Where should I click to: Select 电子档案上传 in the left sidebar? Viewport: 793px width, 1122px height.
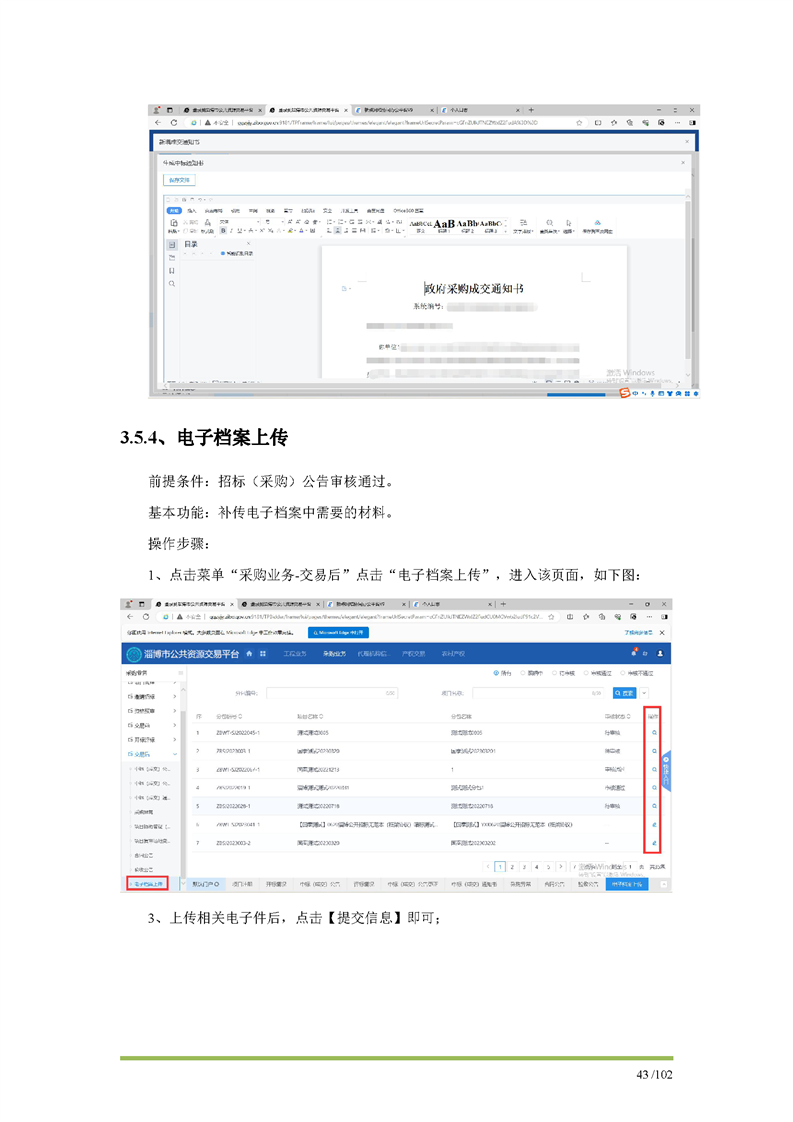[x=145, y=885]
